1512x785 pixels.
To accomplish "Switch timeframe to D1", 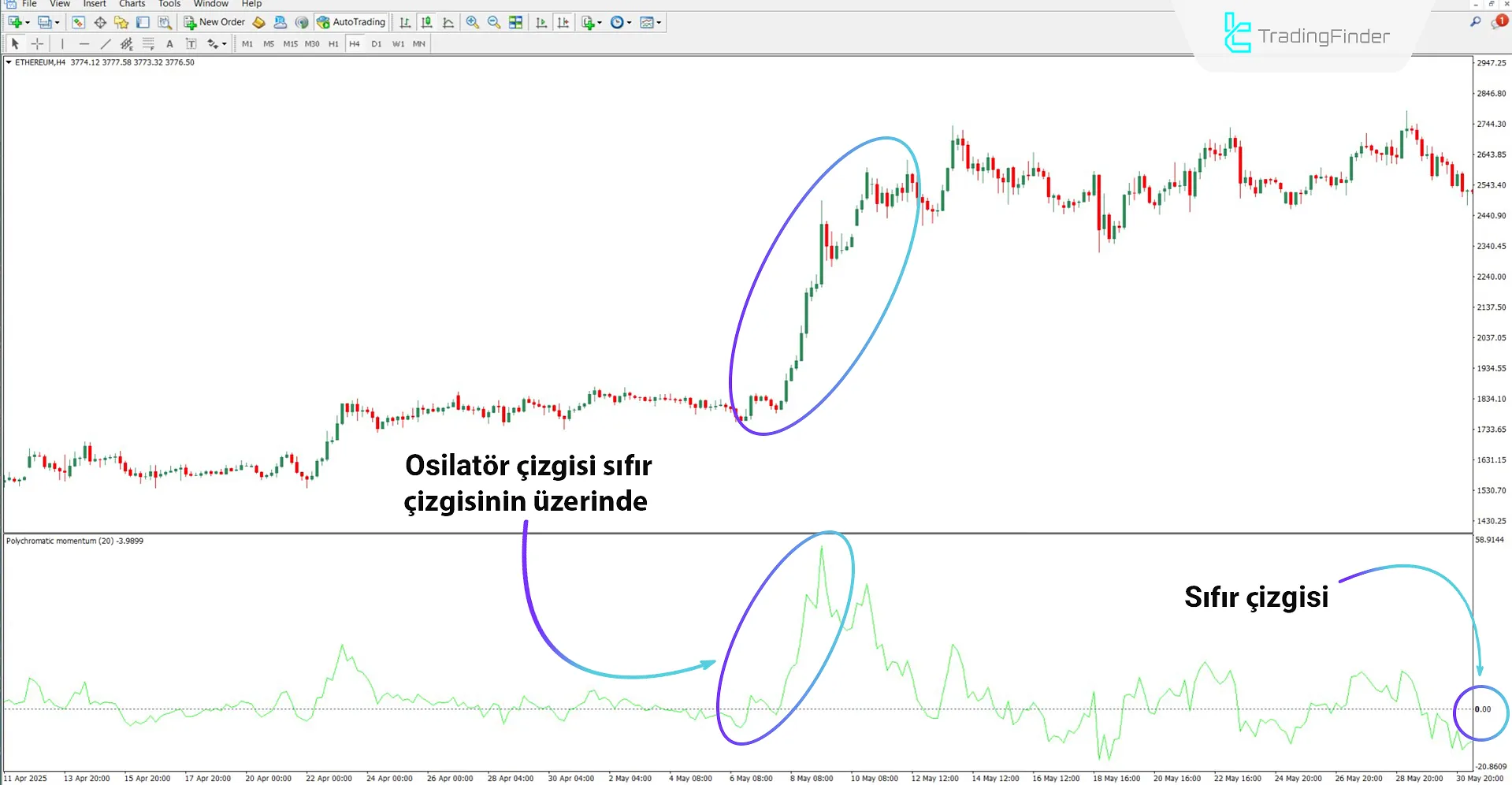I will (x=376, y=43).
